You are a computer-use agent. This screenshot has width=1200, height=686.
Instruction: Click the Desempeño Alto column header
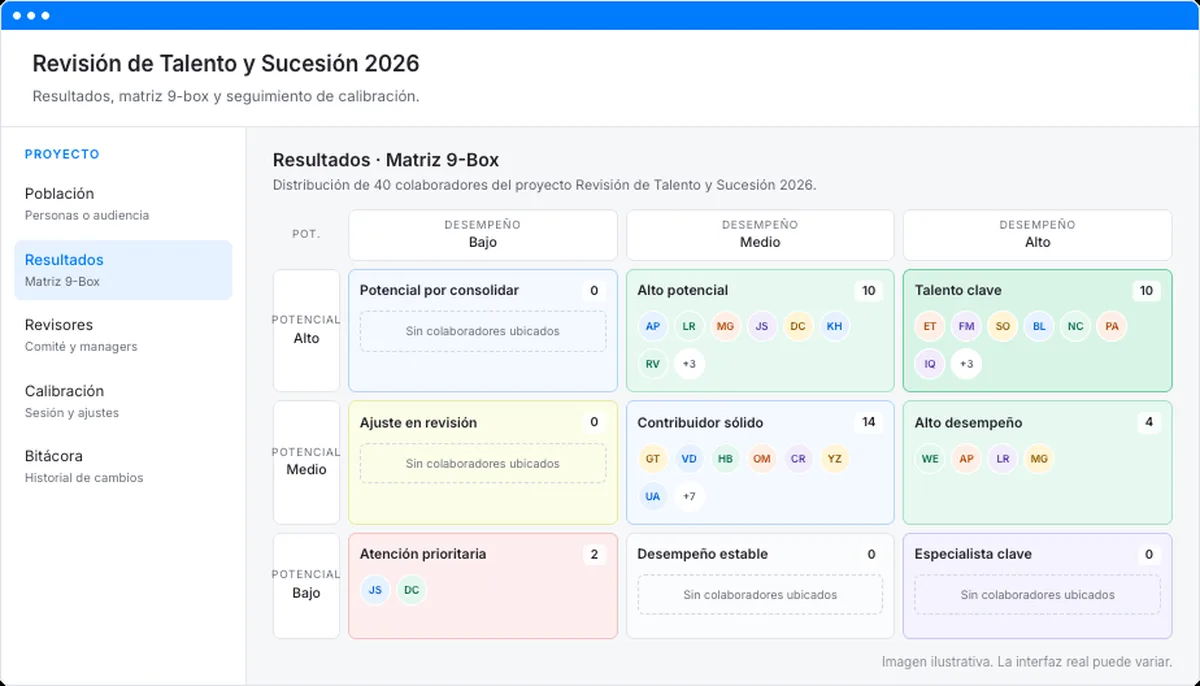1038,234
